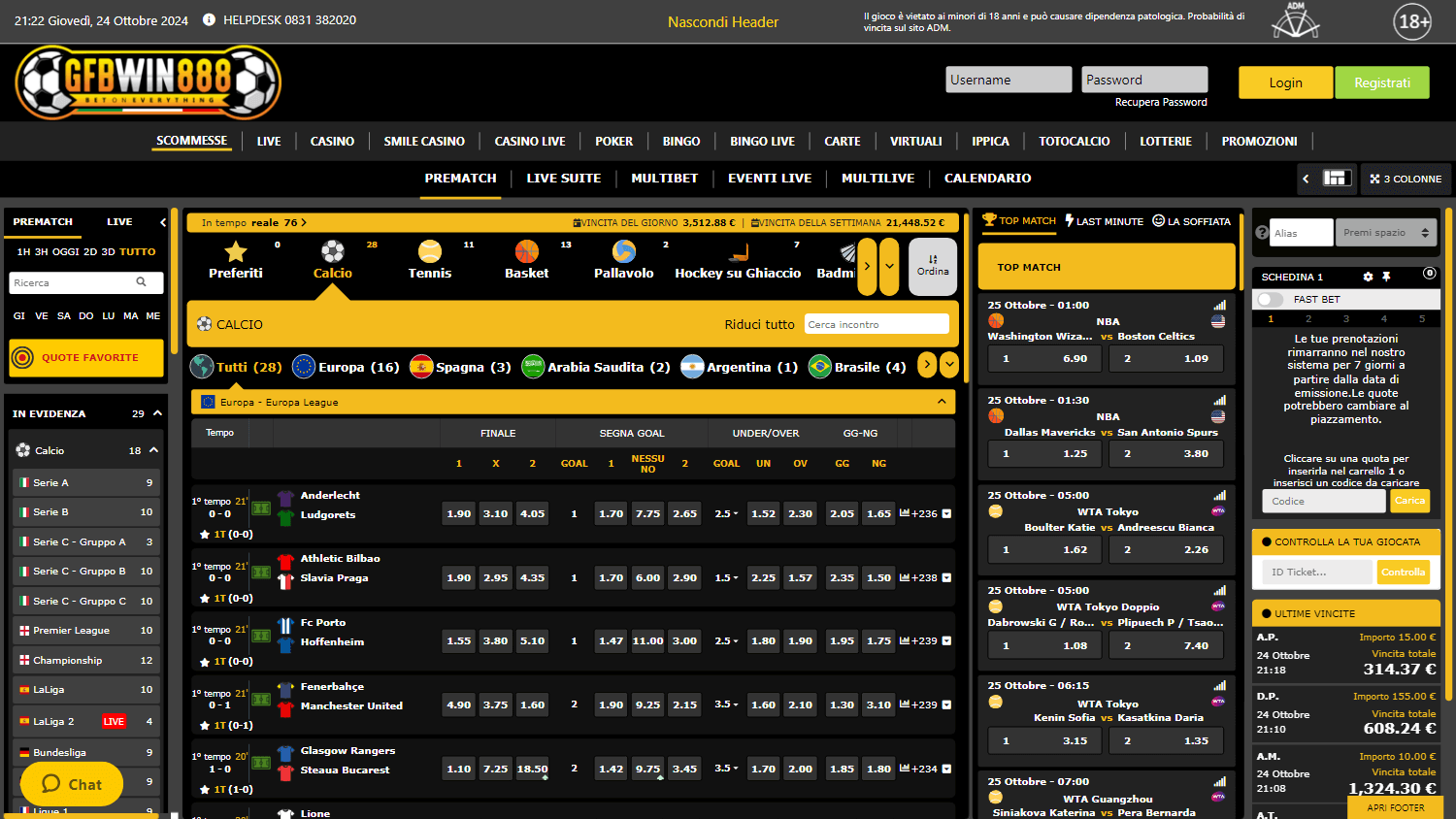Click Nascondi Header link
Image resolution: width=1456 pixels, height=819 pixels.
[x=723, y=21]
